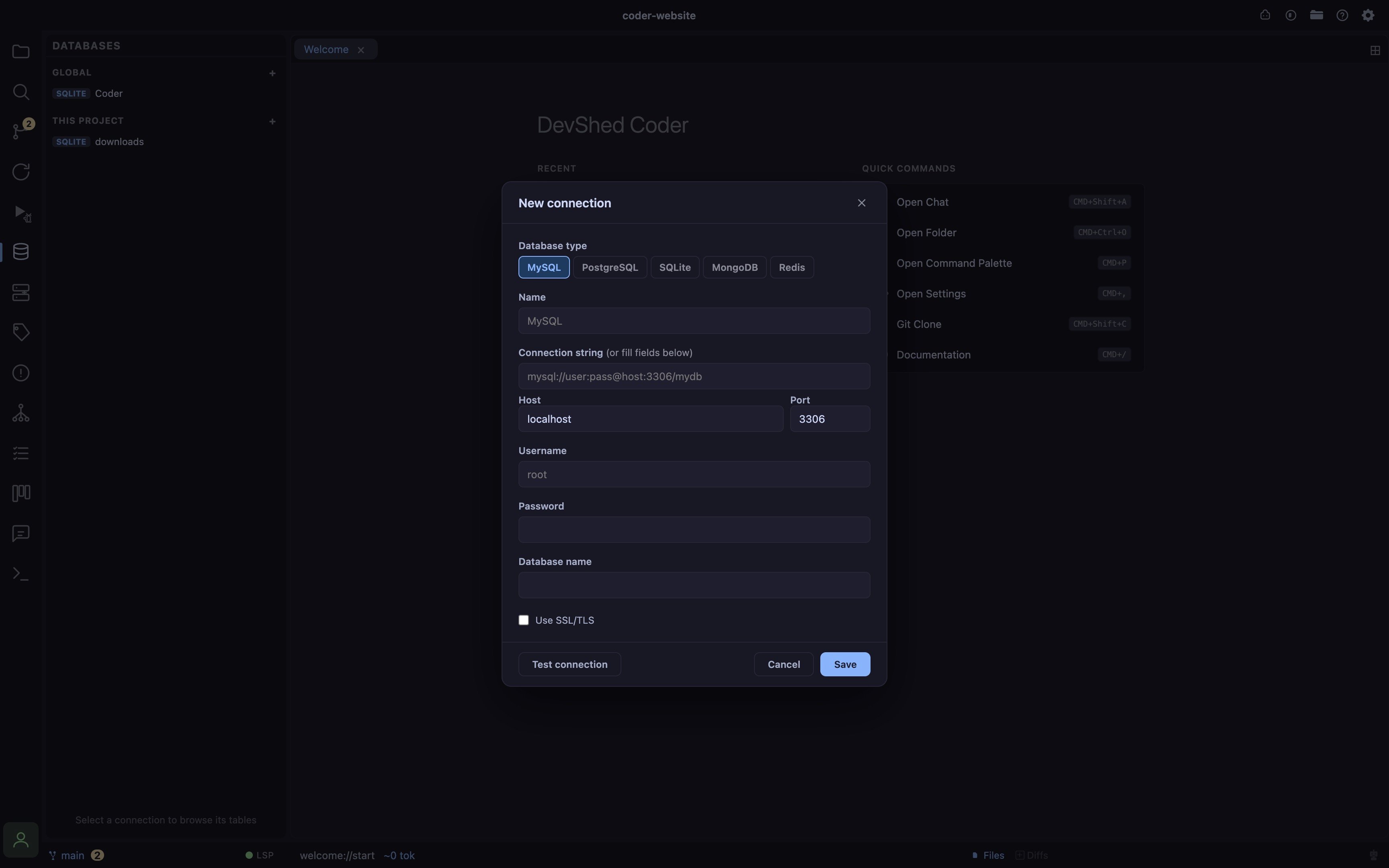Open the chat message sidebar icon

[20, 534]
